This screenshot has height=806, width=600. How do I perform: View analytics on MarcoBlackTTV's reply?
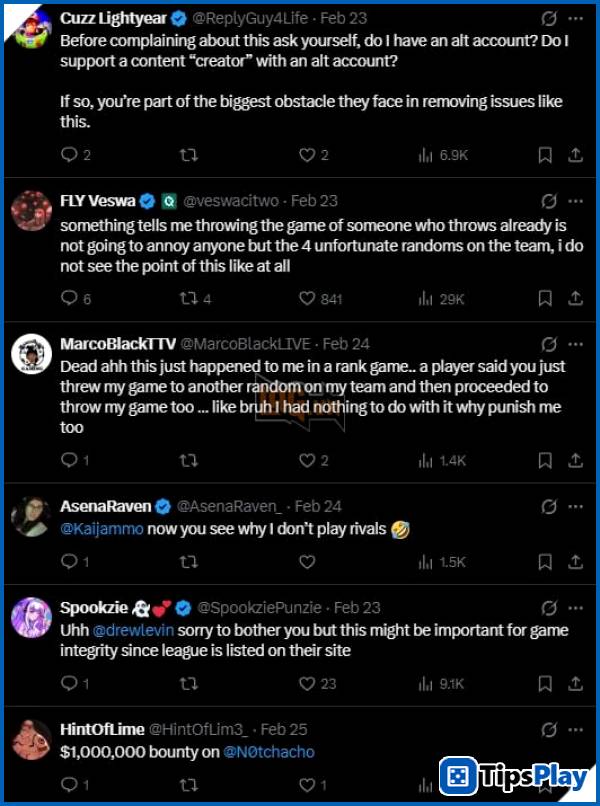click(424, 460)
